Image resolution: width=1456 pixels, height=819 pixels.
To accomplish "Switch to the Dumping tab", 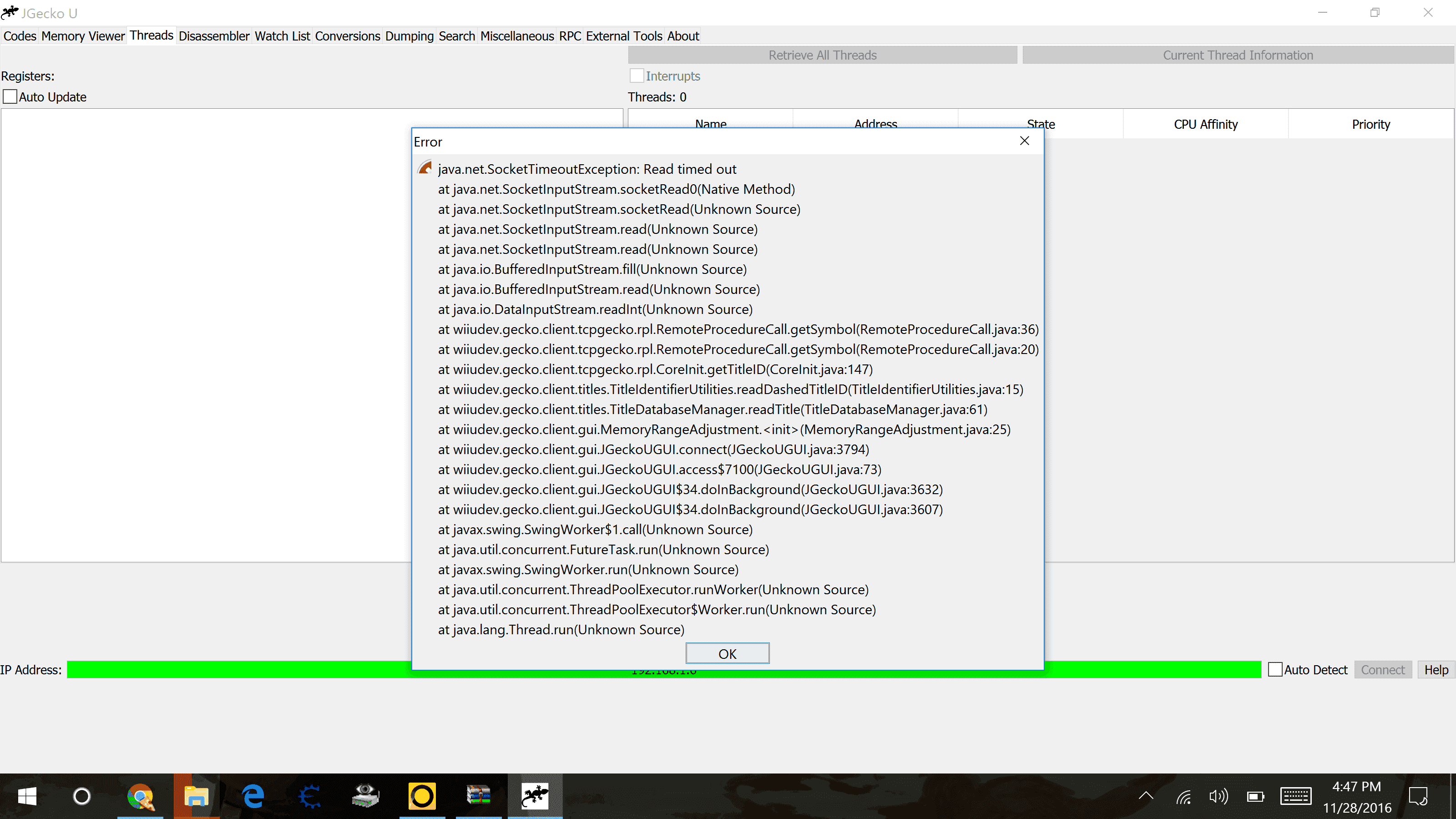I will click(409, 36).
